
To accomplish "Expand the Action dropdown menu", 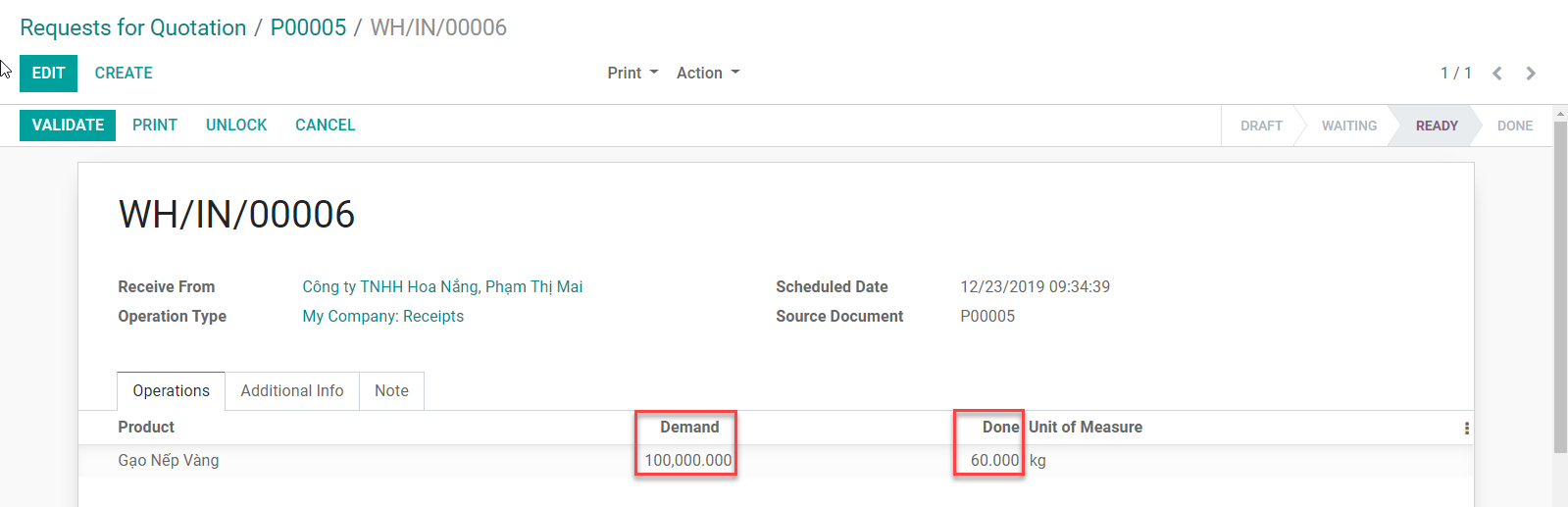I will pyautogui.click(x=707, y=74).
